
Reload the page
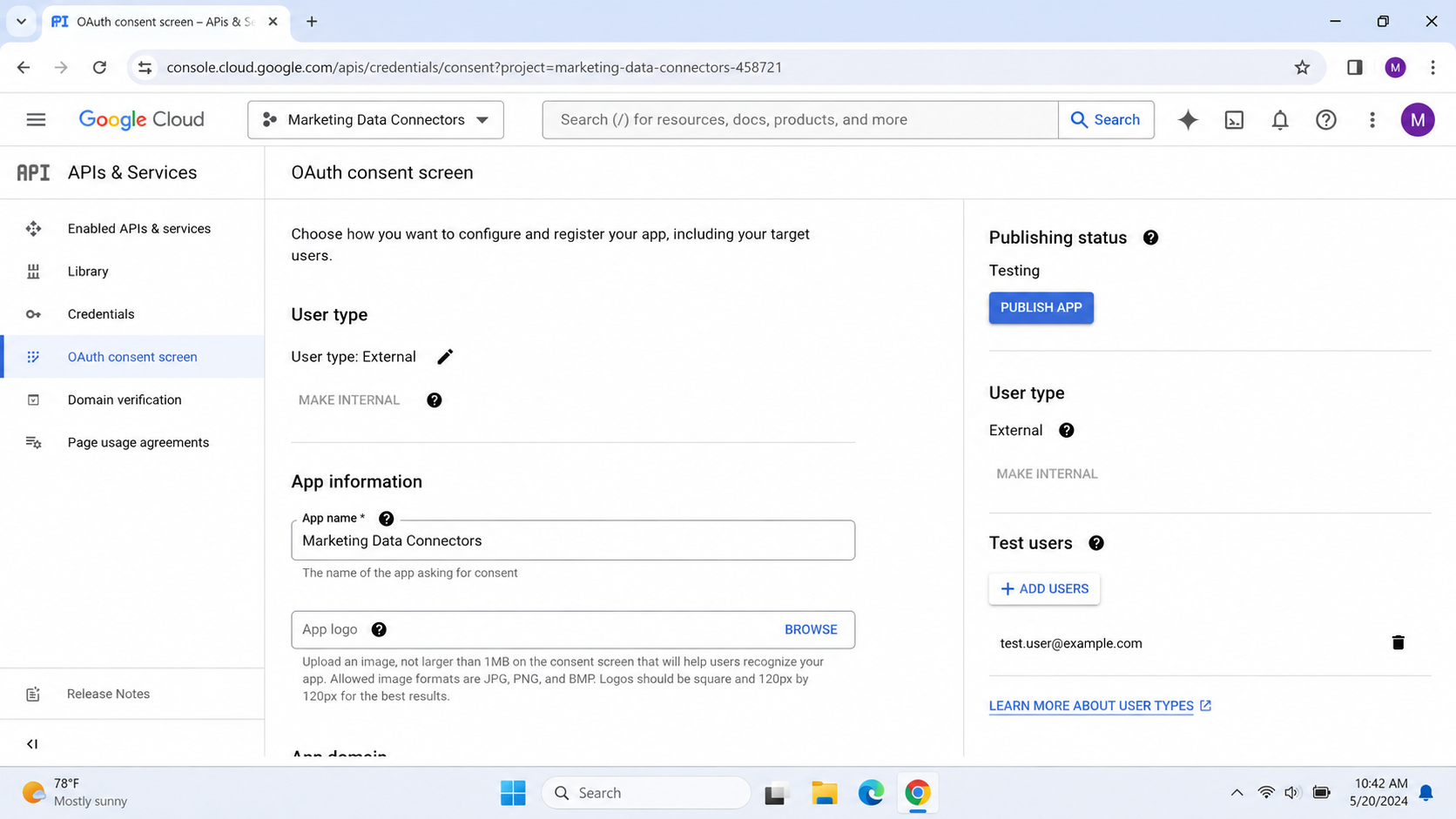tap(99, 67)
